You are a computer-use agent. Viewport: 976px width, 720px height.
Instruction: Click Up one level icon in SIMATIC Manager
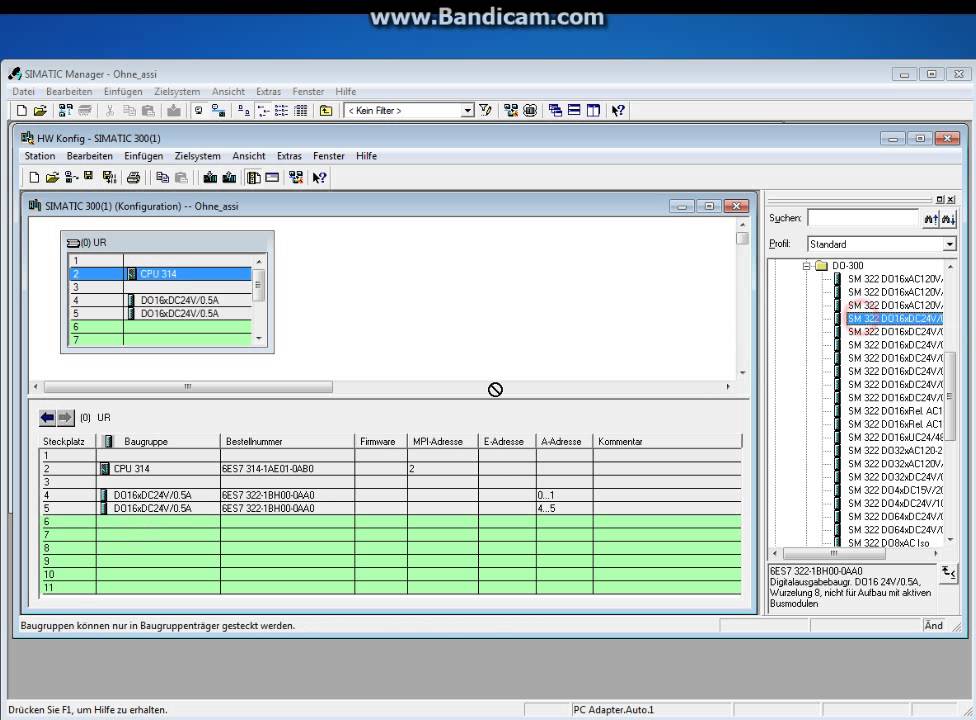click(x=326, y=111)
